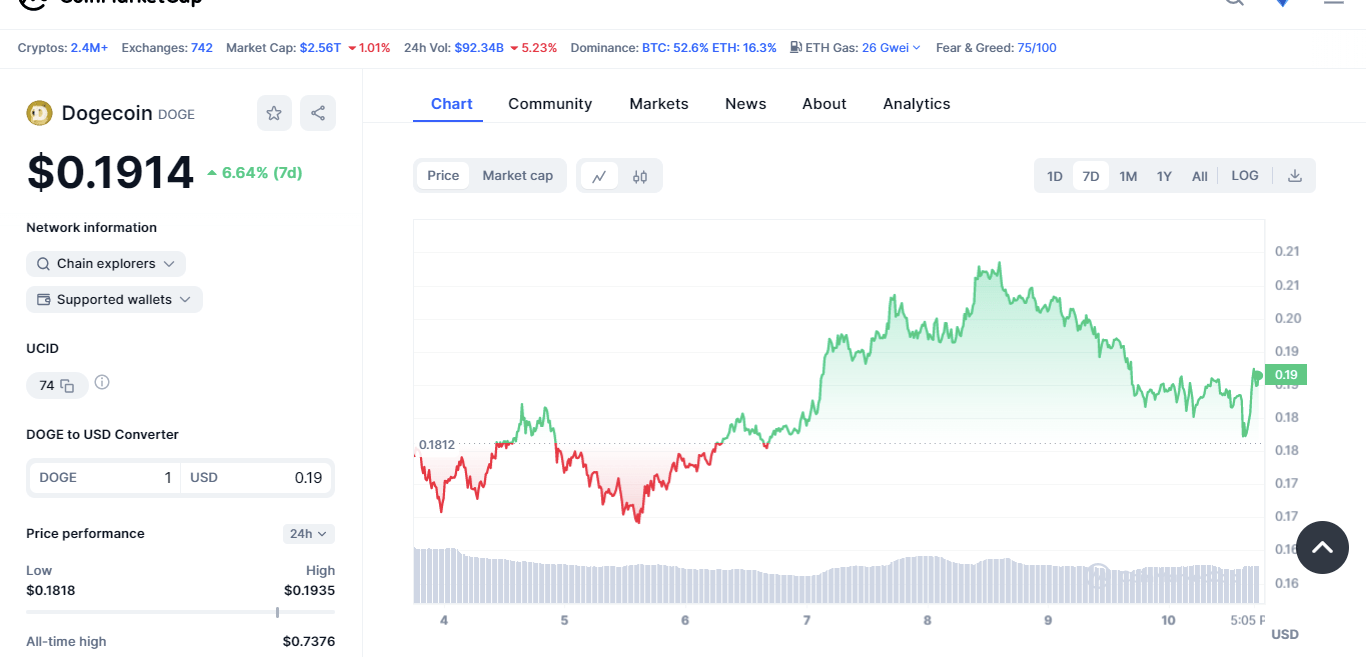Click the date label 9 on chart axis

click(1048, 620)
